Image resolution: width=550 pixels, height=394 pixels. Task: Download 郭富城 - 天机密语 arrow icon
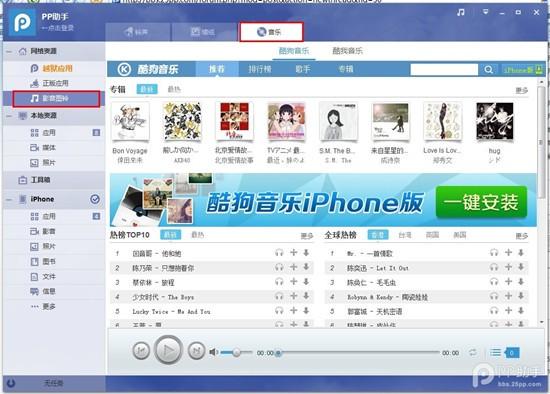tap(521, 310)
